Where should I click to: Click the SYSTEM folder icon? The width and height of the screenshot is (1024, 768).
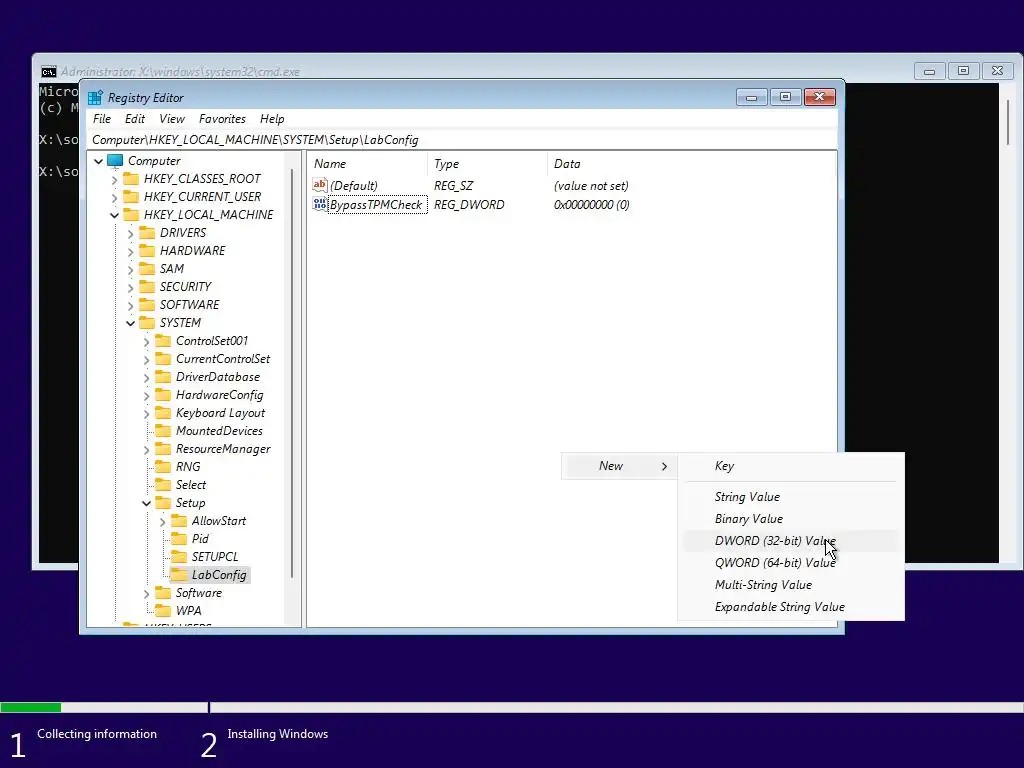tap(148, 323)
